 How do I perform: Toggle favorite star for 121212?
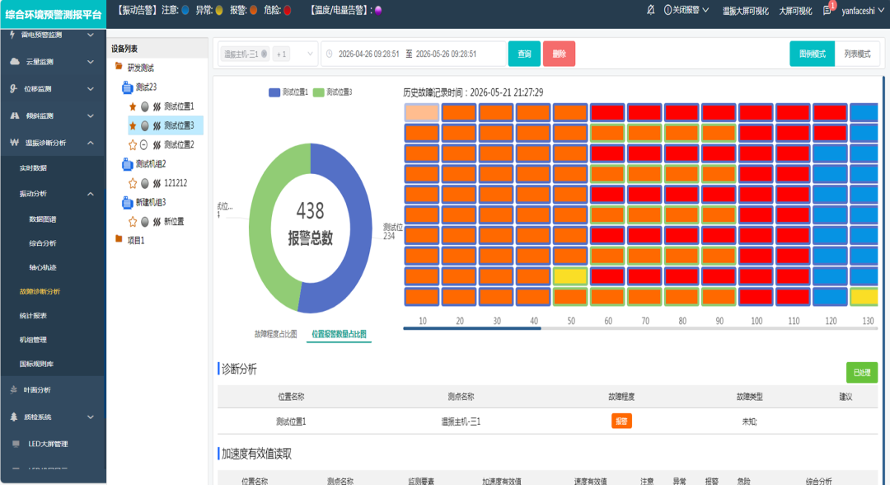133,183
